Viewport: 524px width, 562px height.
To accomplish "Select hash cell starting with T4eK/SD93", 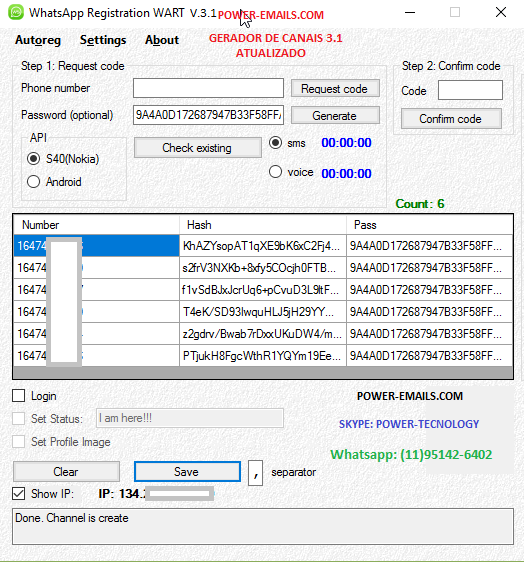I will [x=263, y=312].
